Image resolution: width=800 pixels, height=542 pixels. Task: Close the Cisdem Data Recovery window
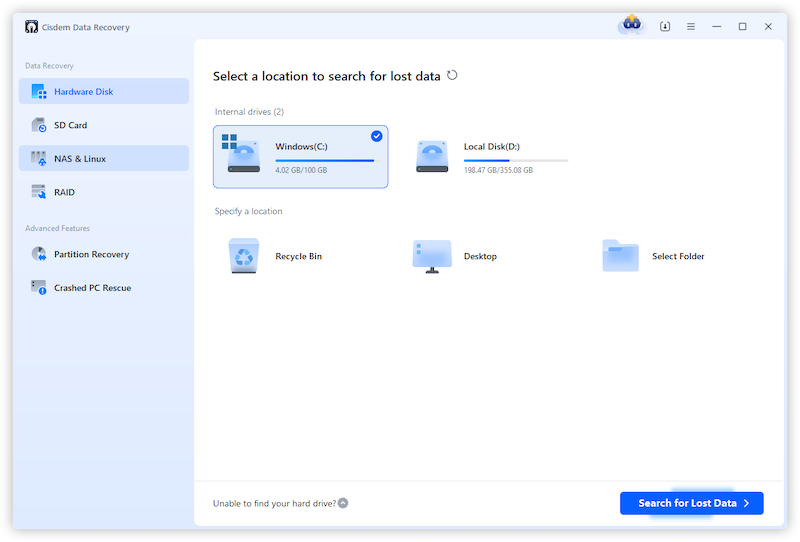tap(768, 27)
